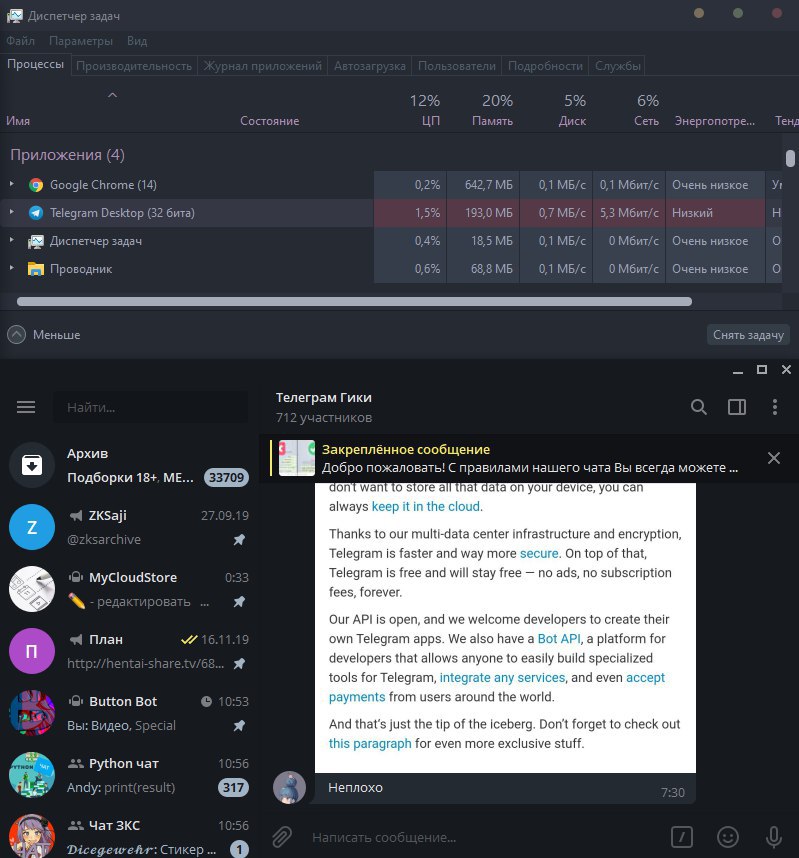799x858 pixels.
Task: Expand Диспетчер задач process group
Action: [11, 240]
